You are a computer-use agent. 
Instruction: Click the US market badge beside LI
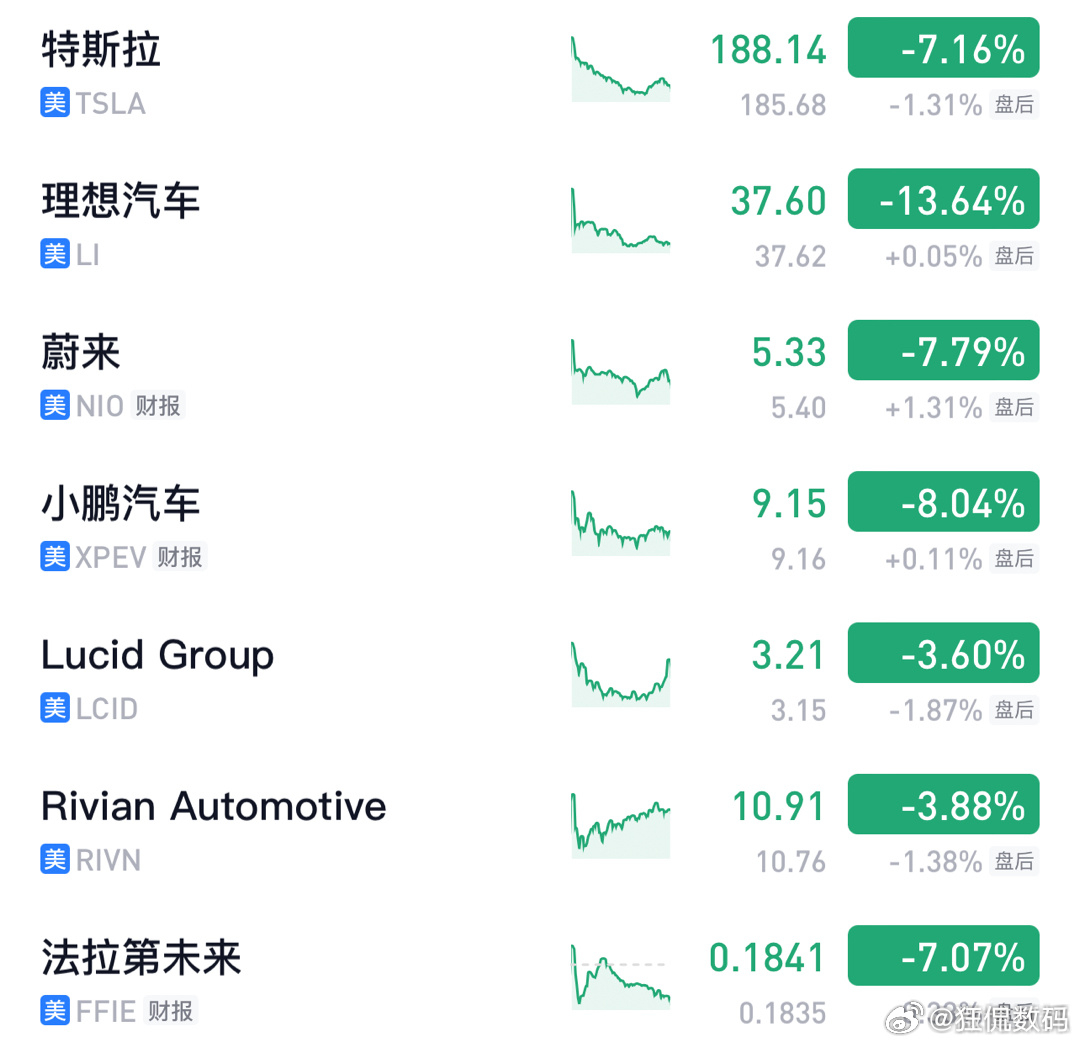(55, 254)
